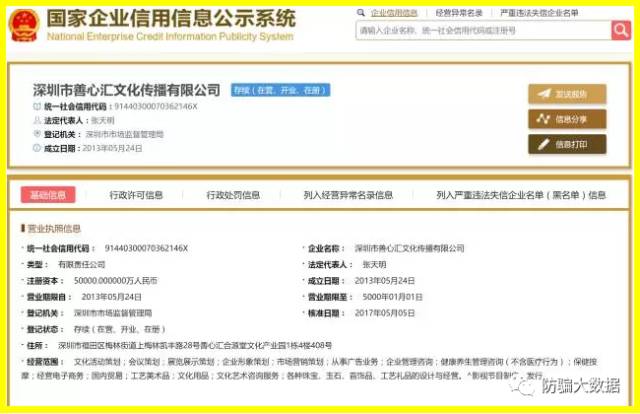Click the 登记状态 value 存续（在营、开业、在册）
This screenshot has width=640, height=414.
pyautogui.click(x=120, y=329)
